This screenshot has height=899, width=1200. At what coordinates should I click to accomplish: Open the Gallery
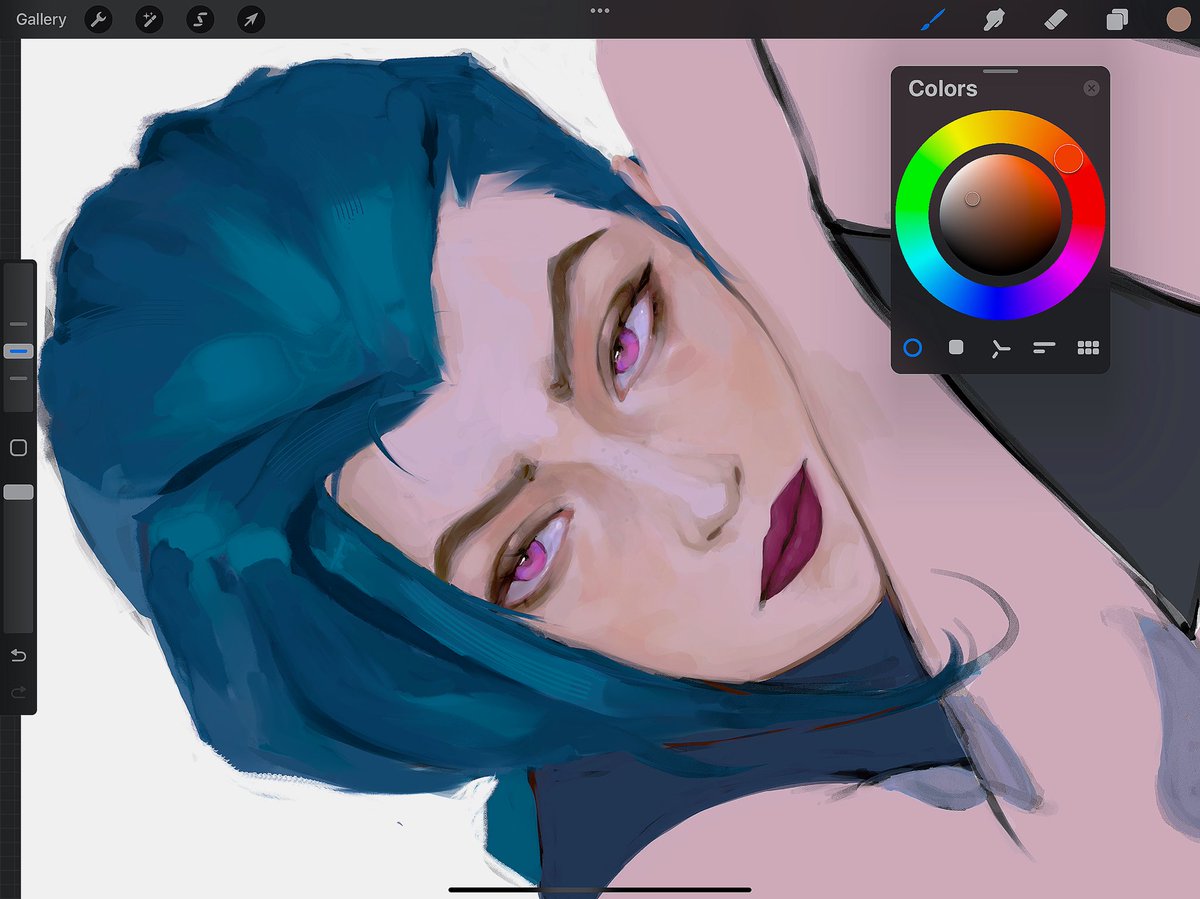click(41, 19)
